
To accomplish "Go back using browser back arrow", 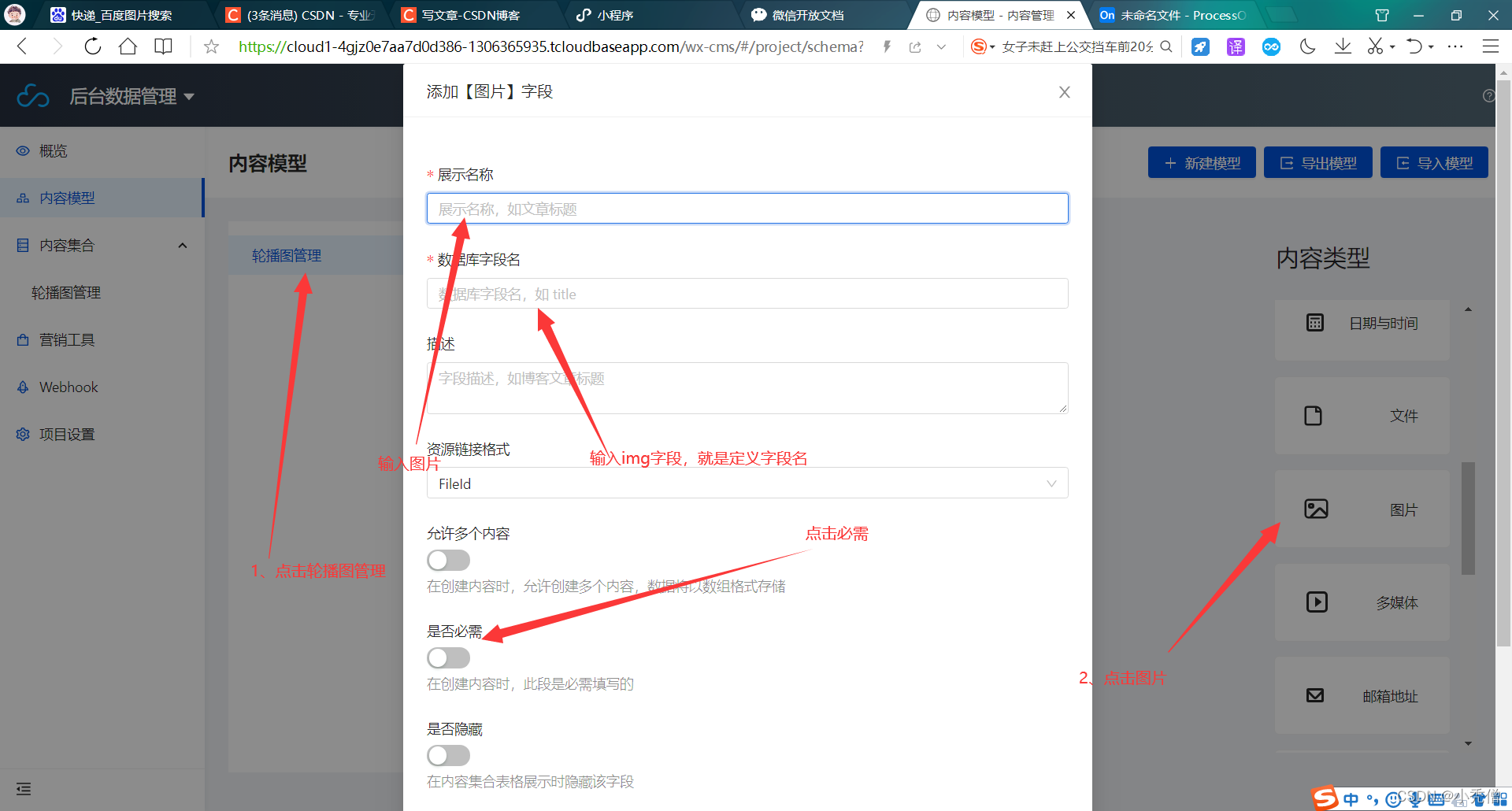I will click(x=22, y=46).
